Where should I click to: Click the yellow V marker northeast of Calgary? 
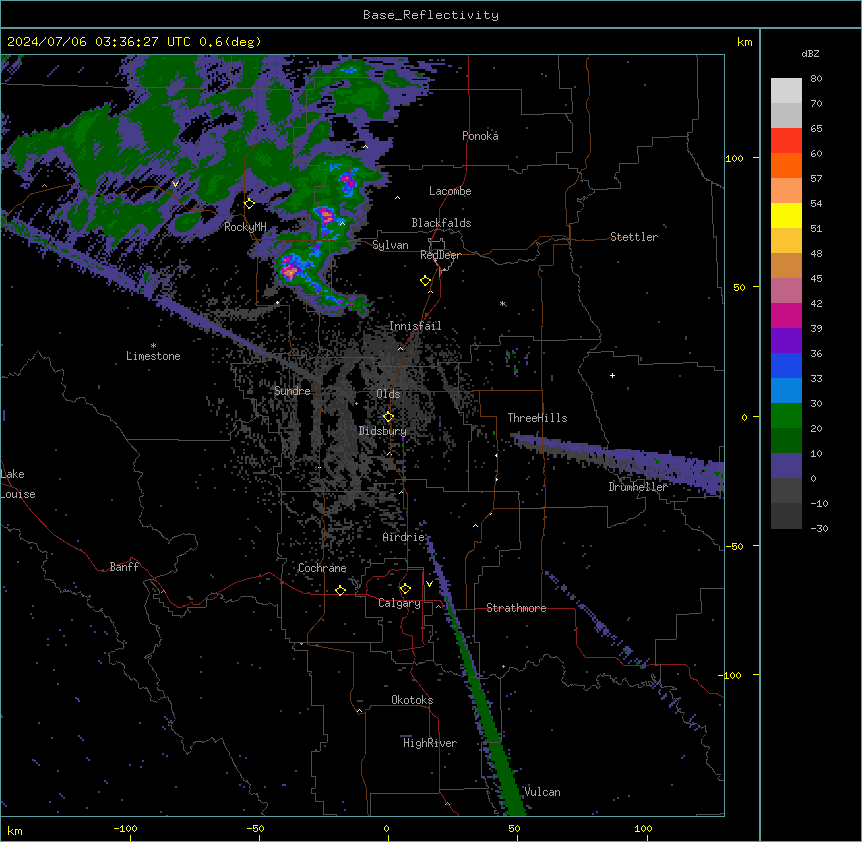click(429, 584)
